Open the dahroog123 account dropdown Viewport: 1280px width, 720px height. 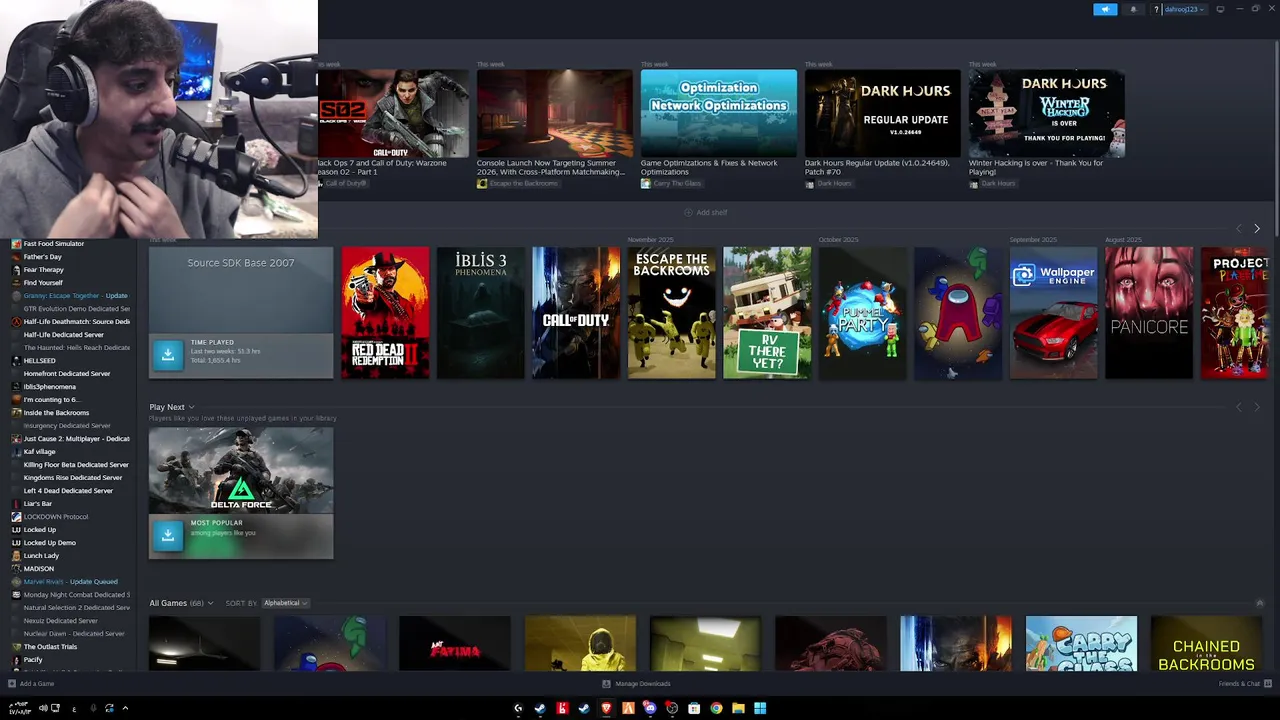click(1184, 9)
